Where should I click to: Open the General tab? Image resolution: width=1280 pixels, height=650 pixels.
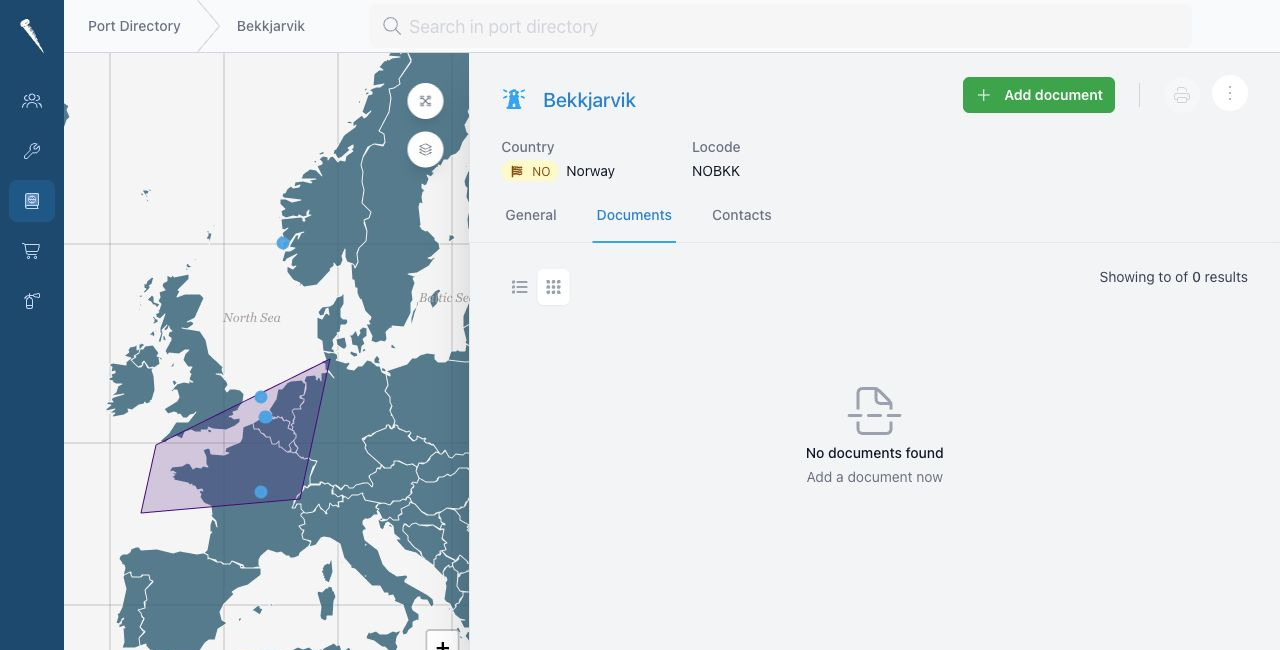pos(531,215)
